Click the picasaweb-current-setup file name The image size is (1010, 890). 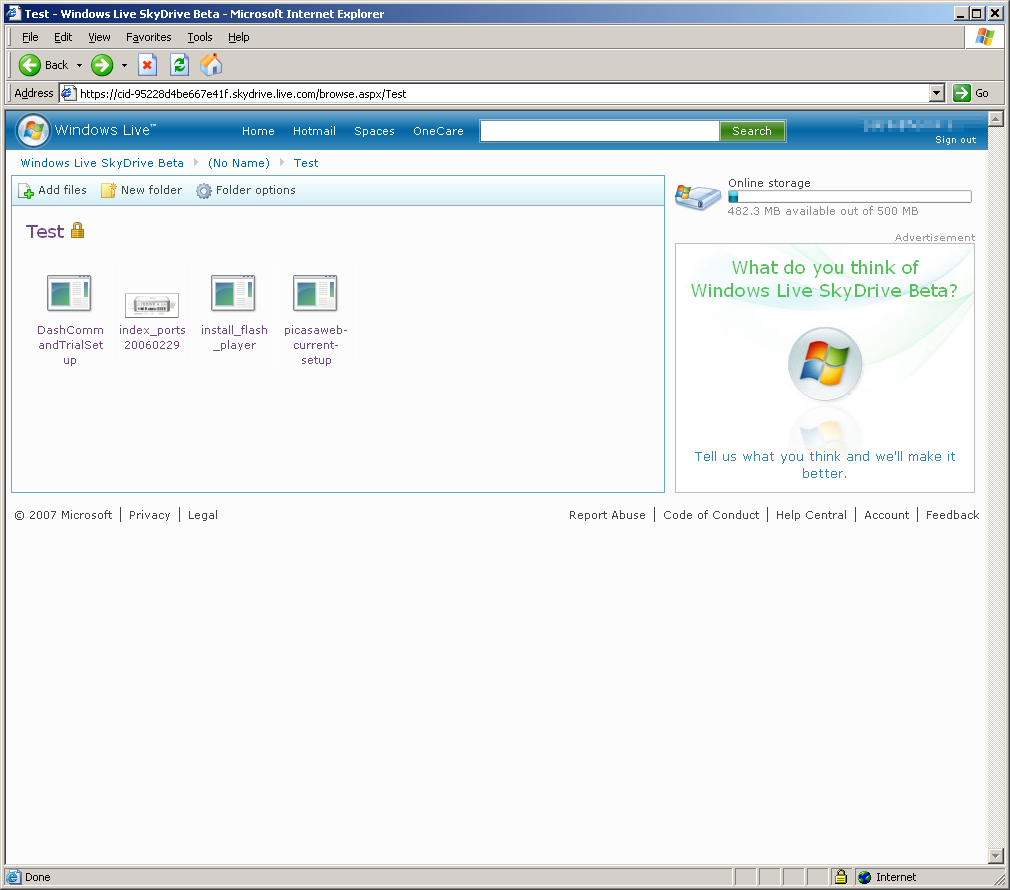pos(316,345)
